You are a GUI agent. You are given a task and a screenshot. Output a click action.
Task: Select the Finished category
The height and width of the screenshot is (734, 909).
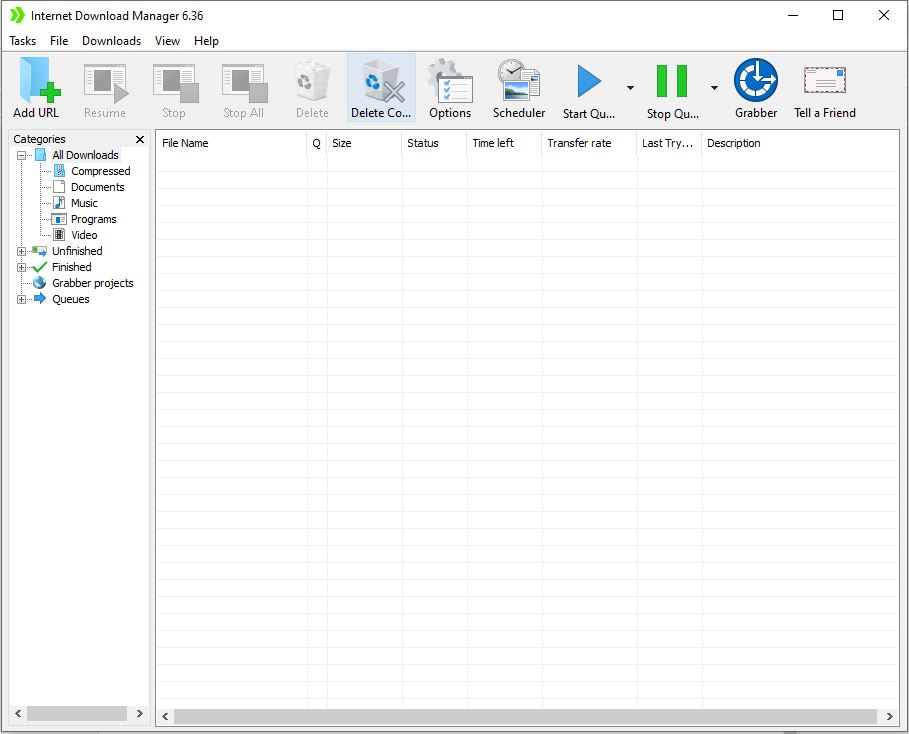[72, 267]
